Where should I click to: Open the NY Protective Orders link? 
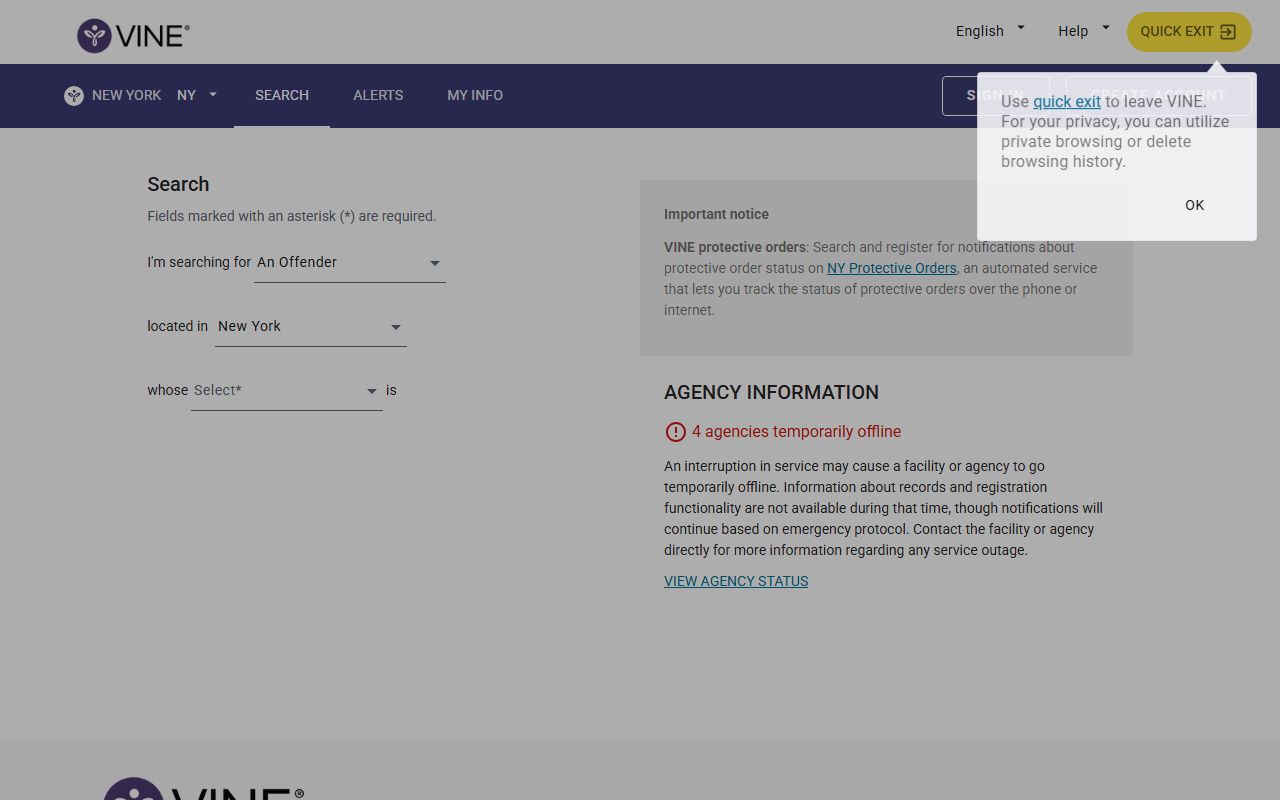point(892,268)
